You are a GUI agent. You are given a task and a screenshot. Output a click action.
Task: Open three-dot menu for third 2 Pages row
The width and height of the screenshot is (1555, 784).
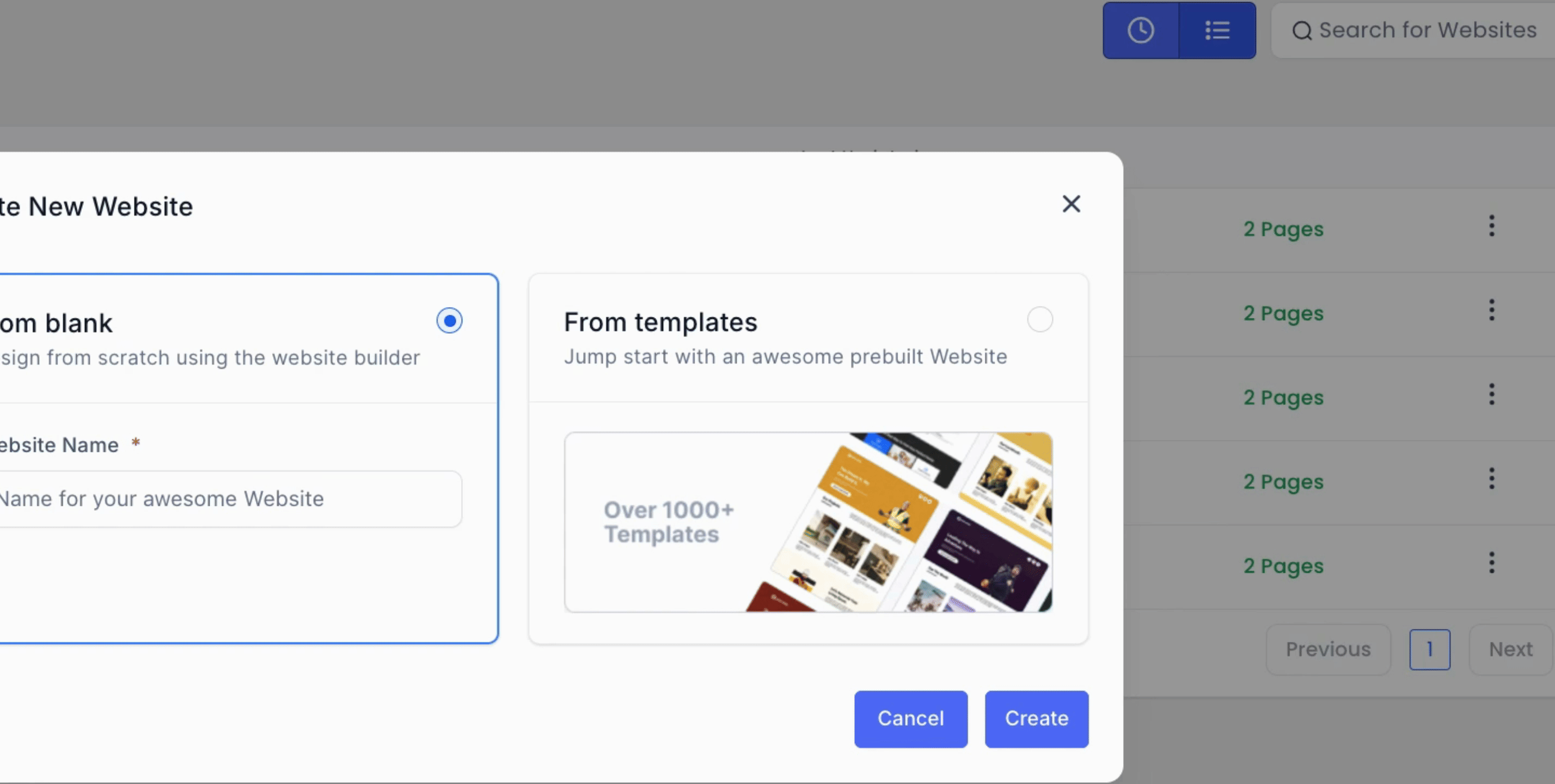pyautogui.click(x=1492, y=394)
